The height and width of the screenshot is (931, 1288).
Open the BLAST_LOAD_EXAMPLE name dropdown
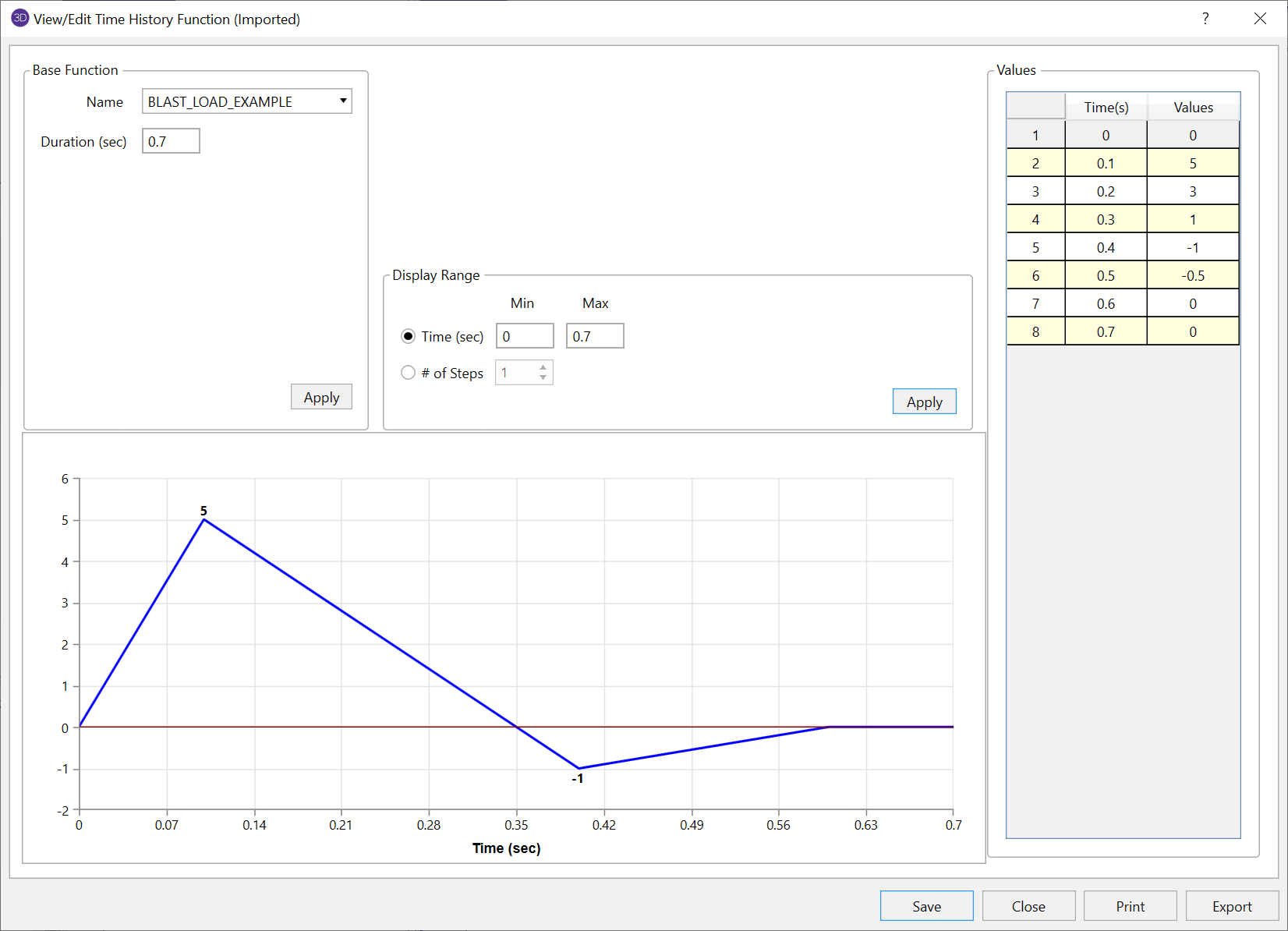coord(342,101)
